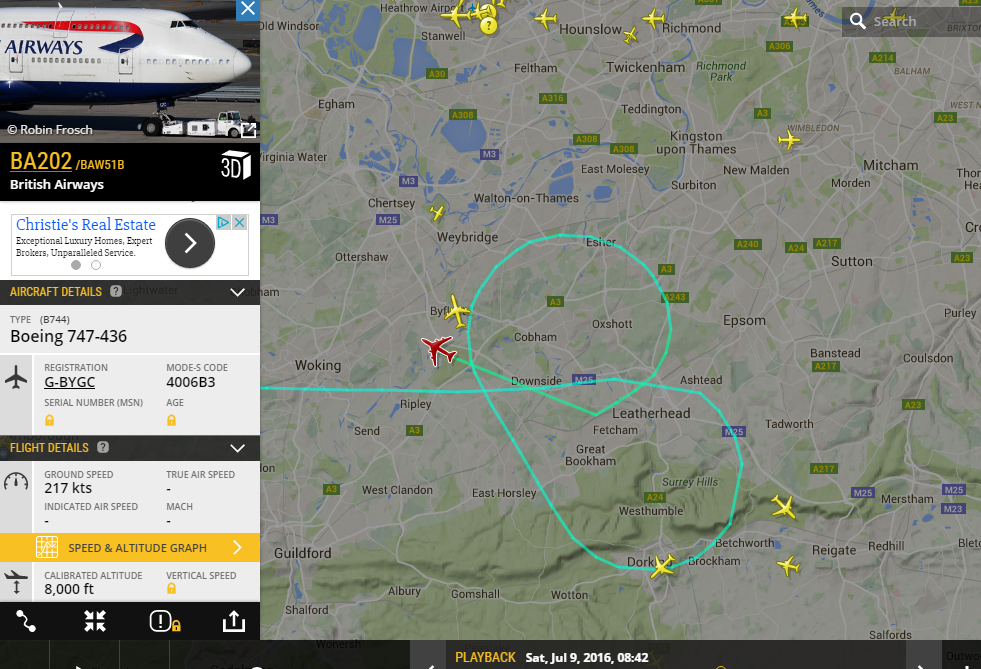Image resolution: width=981 pixels, height=669 pixels.
Task: Open the 3D view icon
Action: pyautogui.click(x=236, y=165)
